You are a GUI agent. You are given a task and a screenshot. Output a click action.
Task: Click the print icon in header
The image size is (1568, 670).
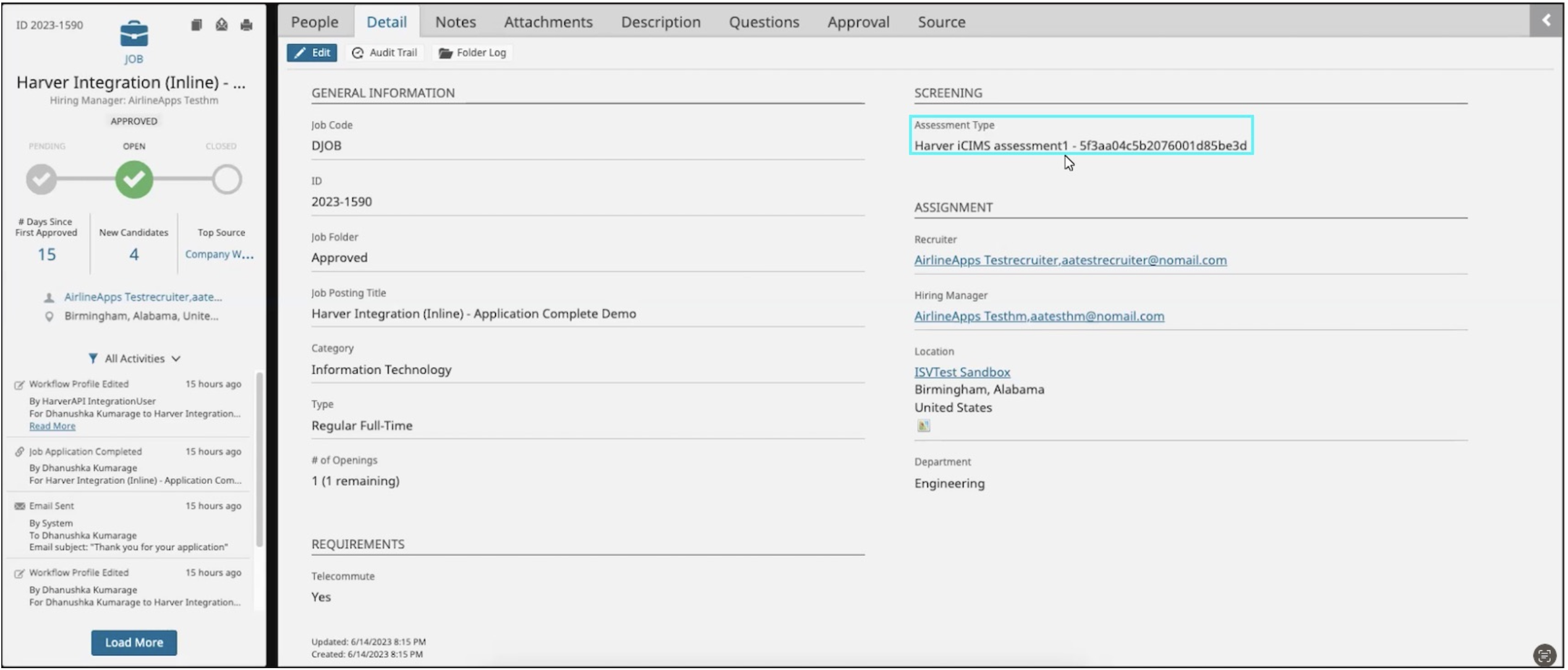coord(246,25)
